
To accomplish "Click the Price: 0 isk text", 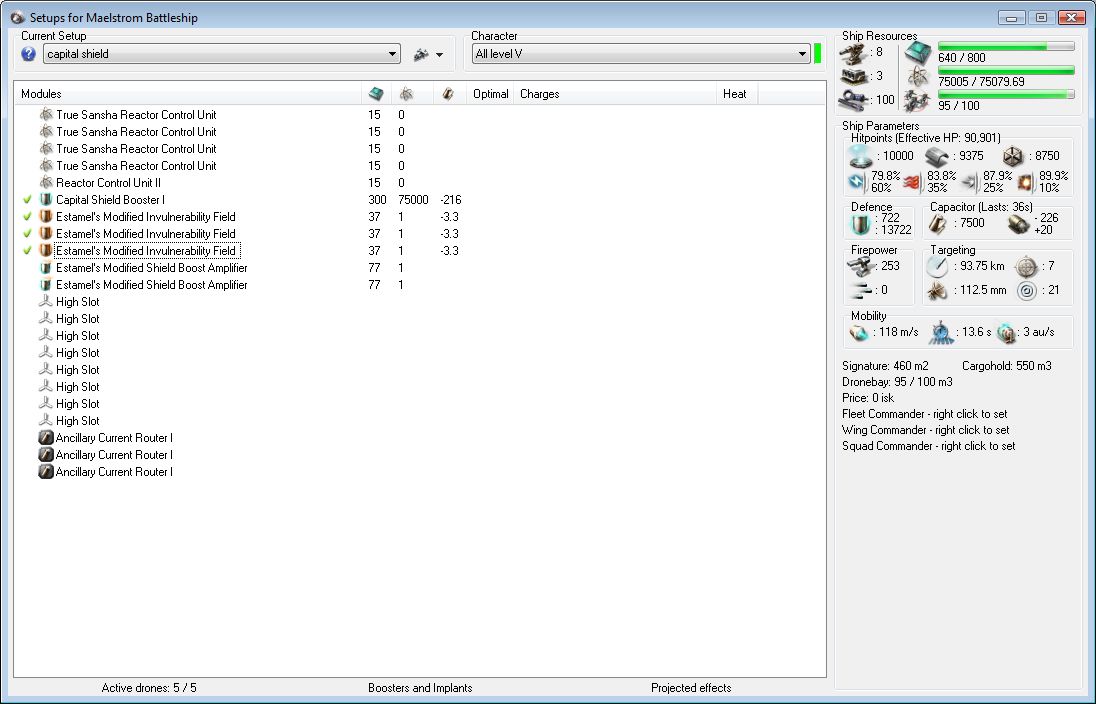I will (x=868, y=398).
